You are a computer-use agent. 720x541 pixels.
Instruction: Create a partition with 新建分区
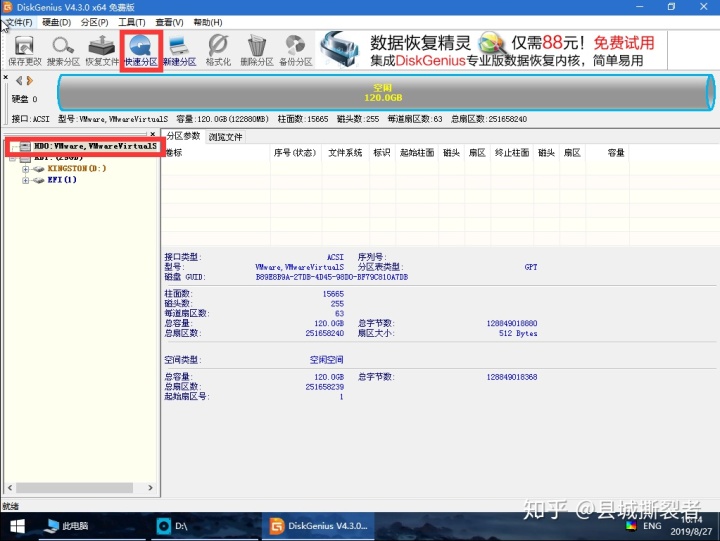click(179, 51)
